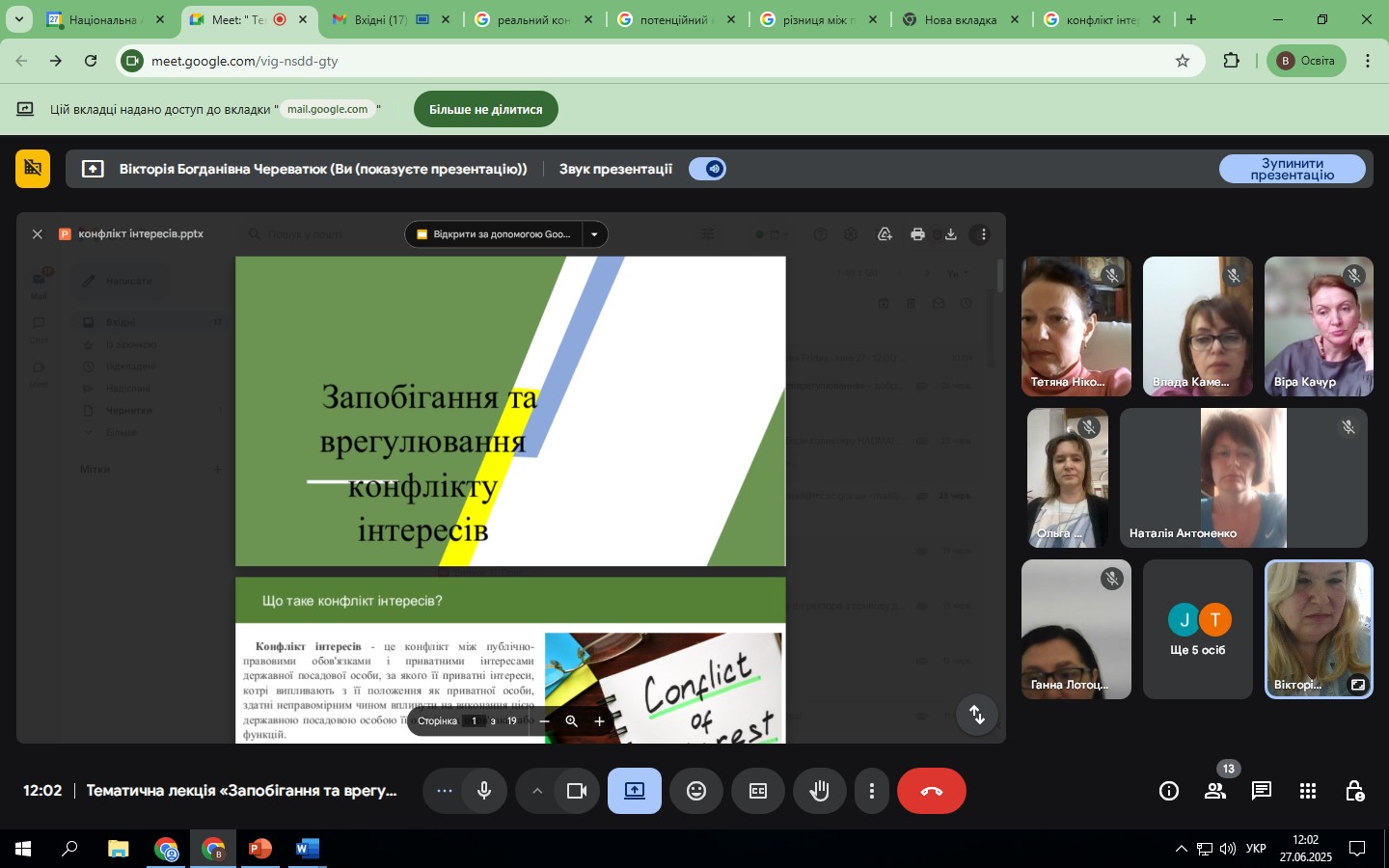Switch to the 'Нова вкладка' tab

click(x=959, y=19)
